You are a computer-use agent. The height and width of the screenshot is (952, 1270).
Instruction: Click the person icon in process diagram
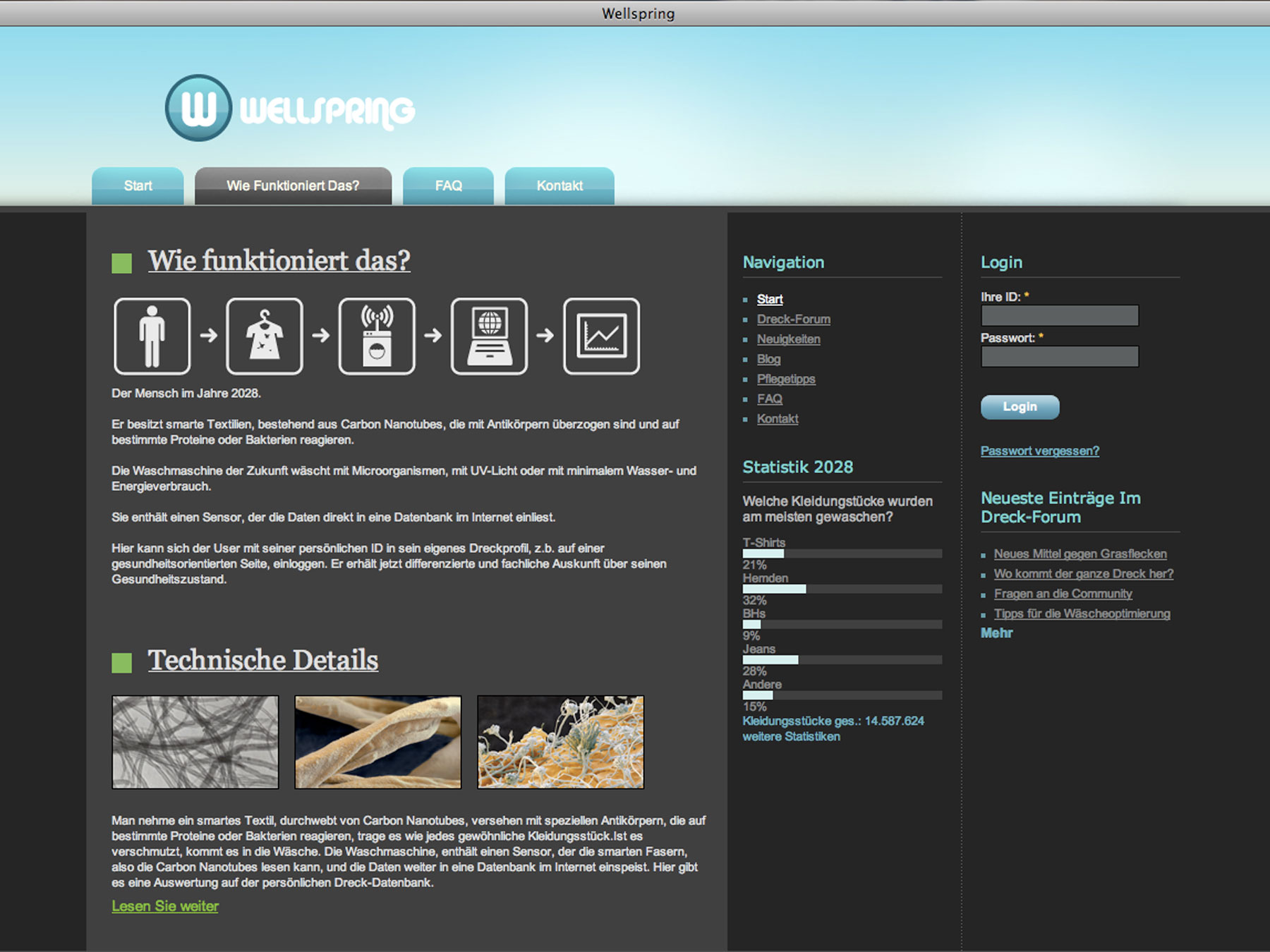click(x=152, y=336)
